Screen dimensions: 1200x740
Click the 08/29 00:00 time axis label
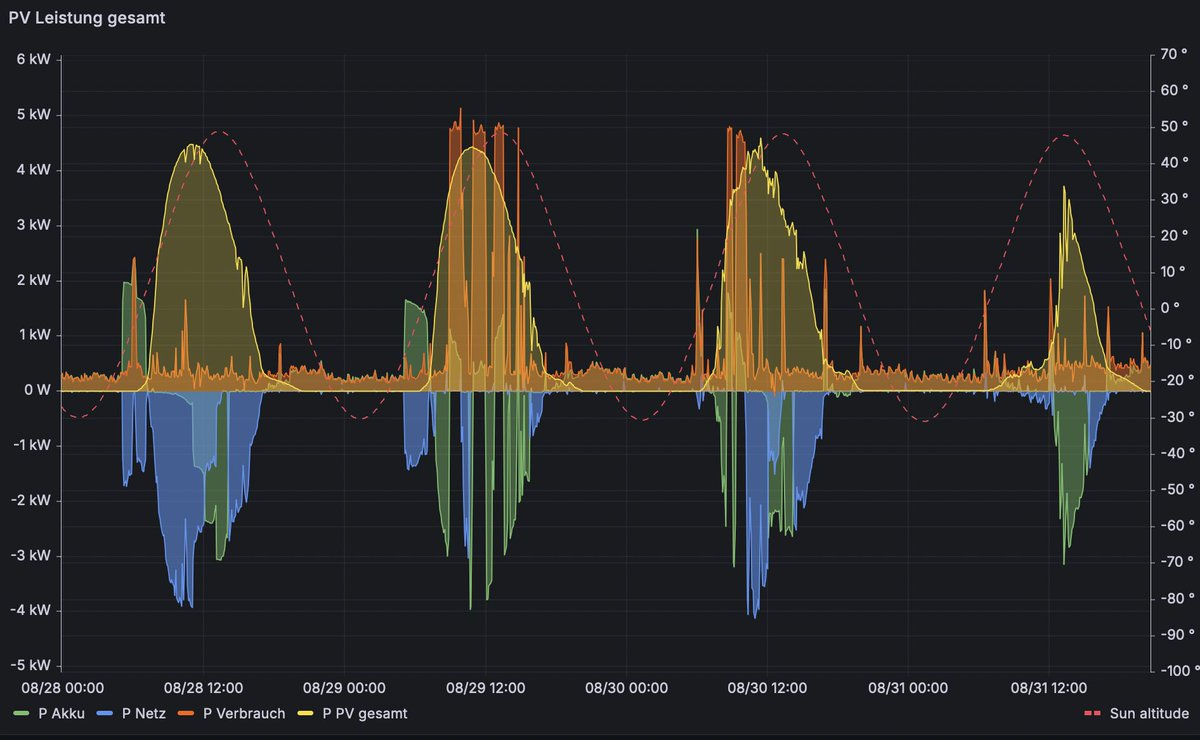coord(344,688)
